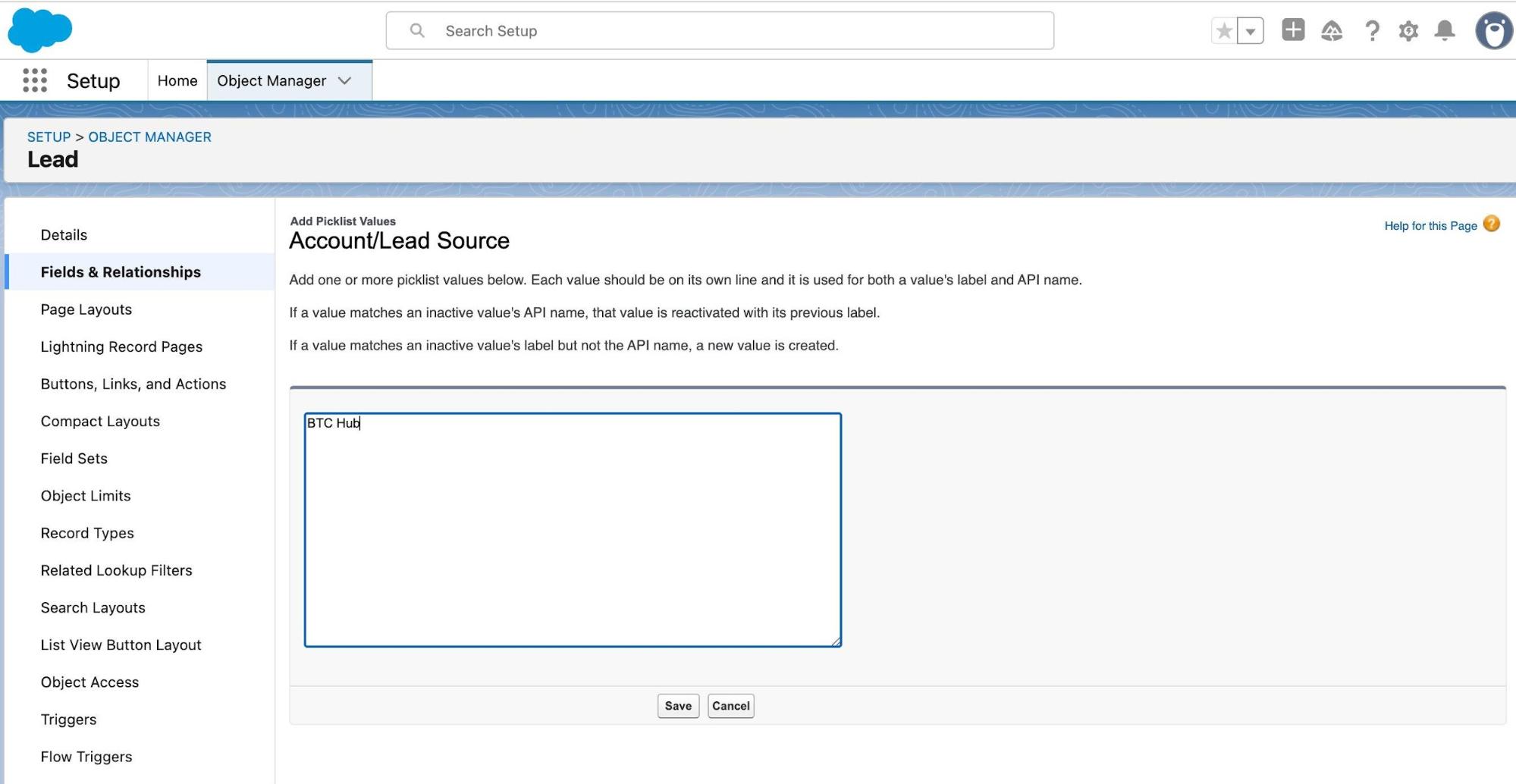This screenshot has height=784, width=1516.
Task: Go to the OBJECT MANAGER breadcrumb link
Action: click(x=149, y=137)
